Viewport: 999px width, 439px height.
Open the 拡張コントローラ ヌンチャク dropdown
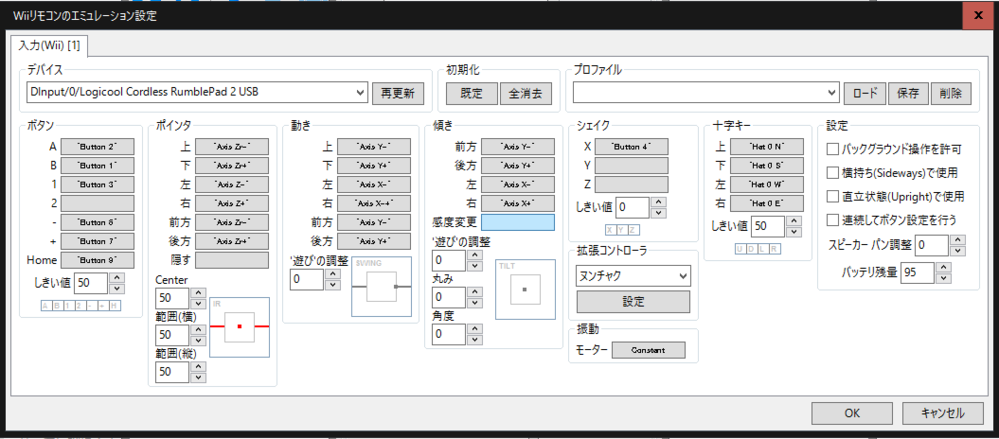[x=633, y=275]
